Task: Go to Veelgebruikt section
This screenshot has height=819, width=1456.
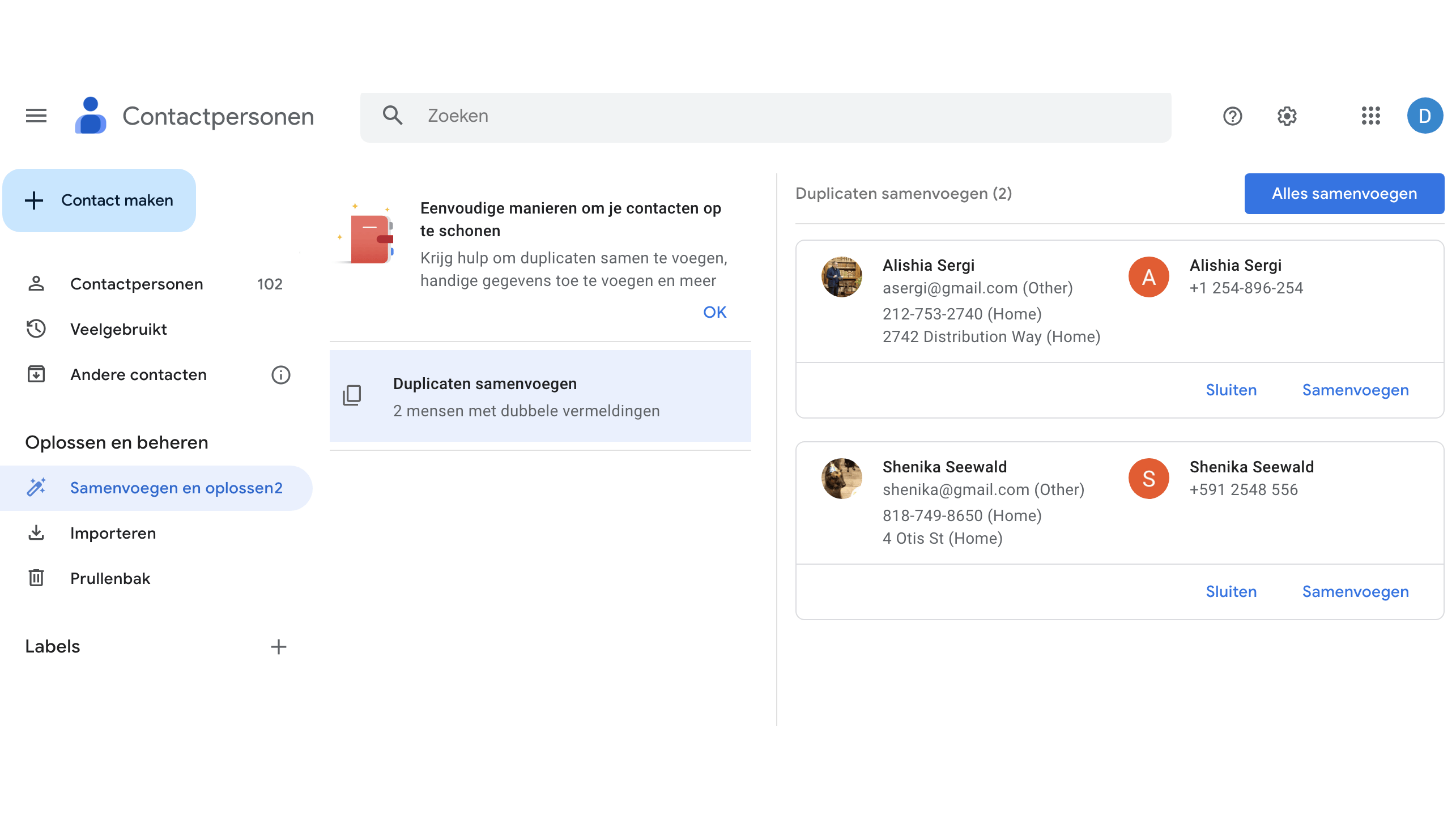Action: [x=118, y=330]
